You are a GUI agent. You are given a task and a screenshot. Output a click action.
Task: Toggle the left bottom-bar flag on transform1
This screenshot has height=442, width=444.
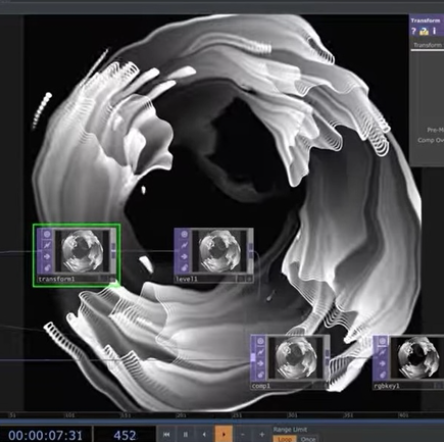coord(104,279)
